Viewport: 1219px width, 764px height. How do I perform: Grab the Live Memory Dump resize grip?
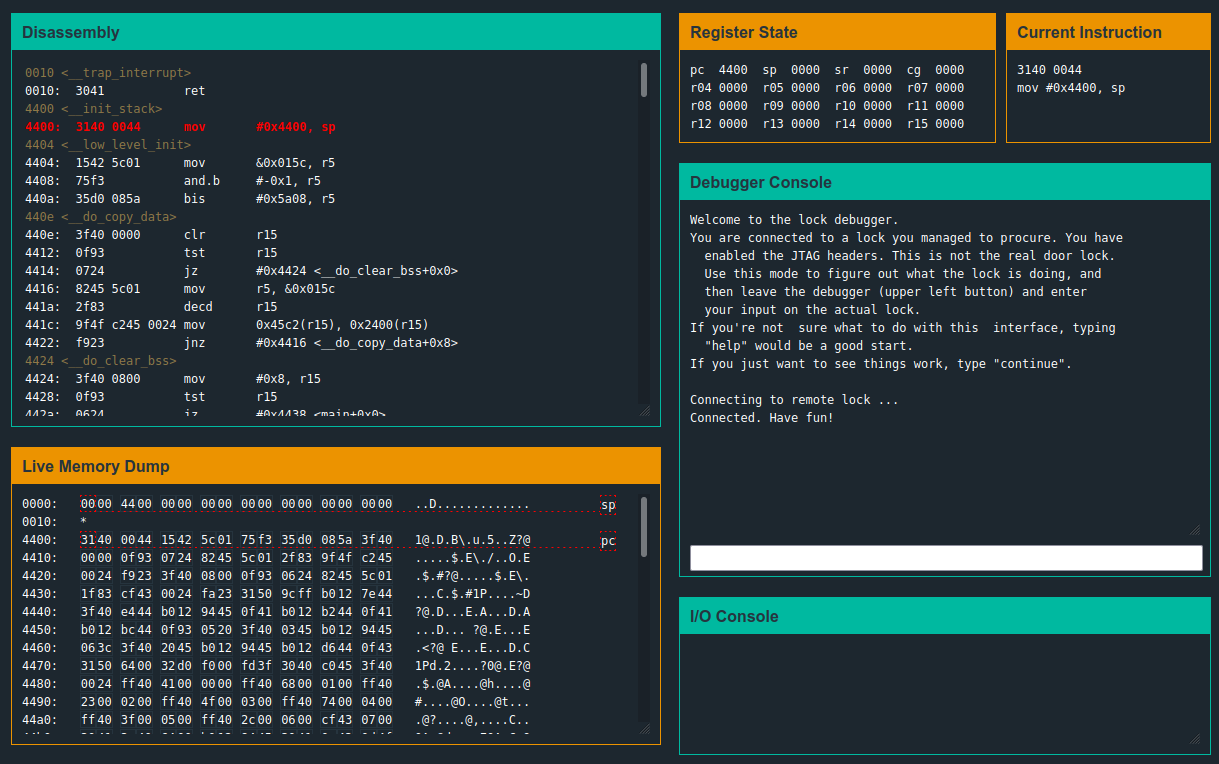click(x=644, y=728)
